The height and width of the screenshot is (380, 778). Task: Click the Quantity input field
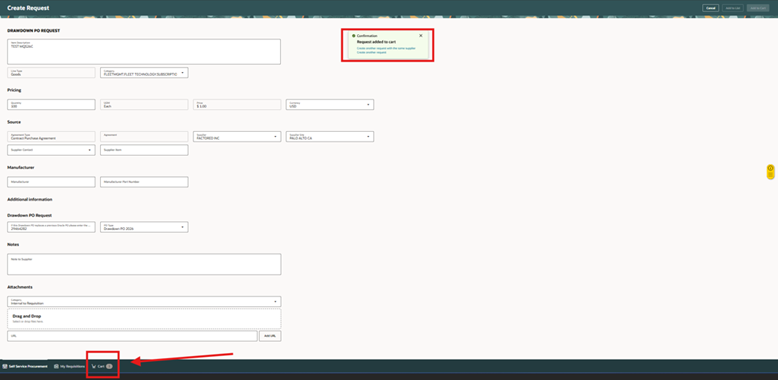[51, 105]
